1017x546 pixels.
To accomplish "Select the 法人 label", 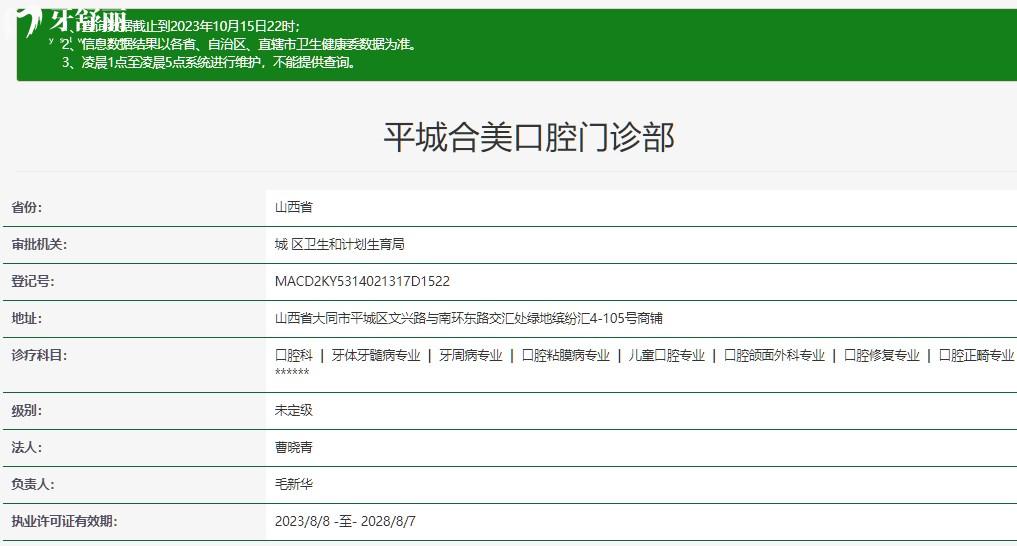I will pyautogui.click(x=27, y=447).
